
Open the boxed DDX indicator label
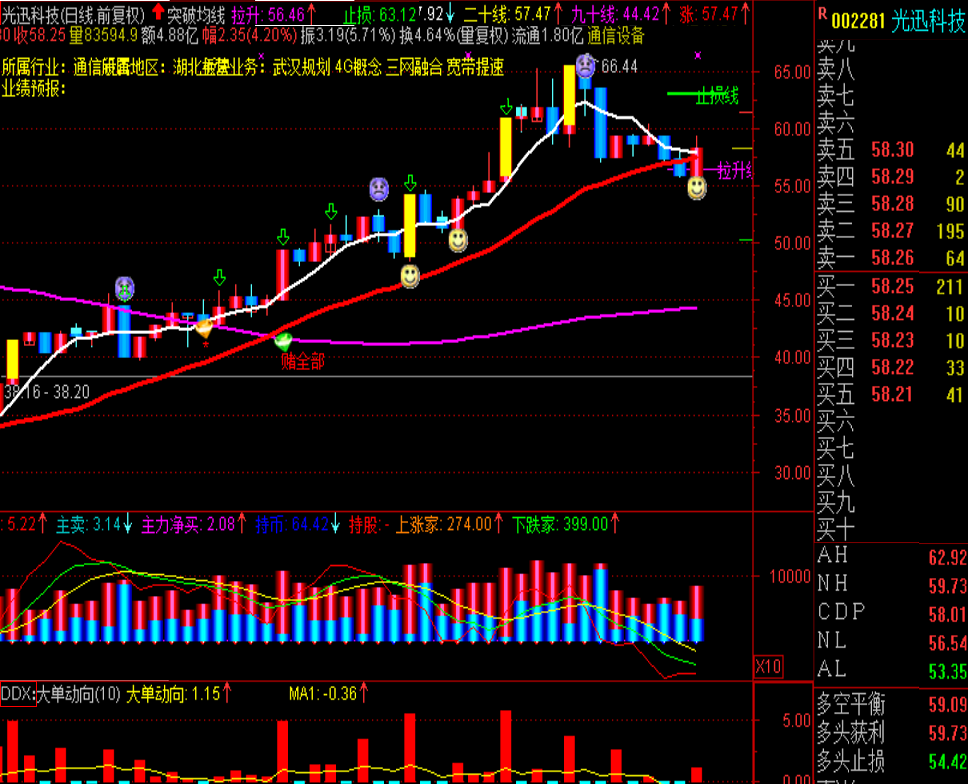click(18, 694)
